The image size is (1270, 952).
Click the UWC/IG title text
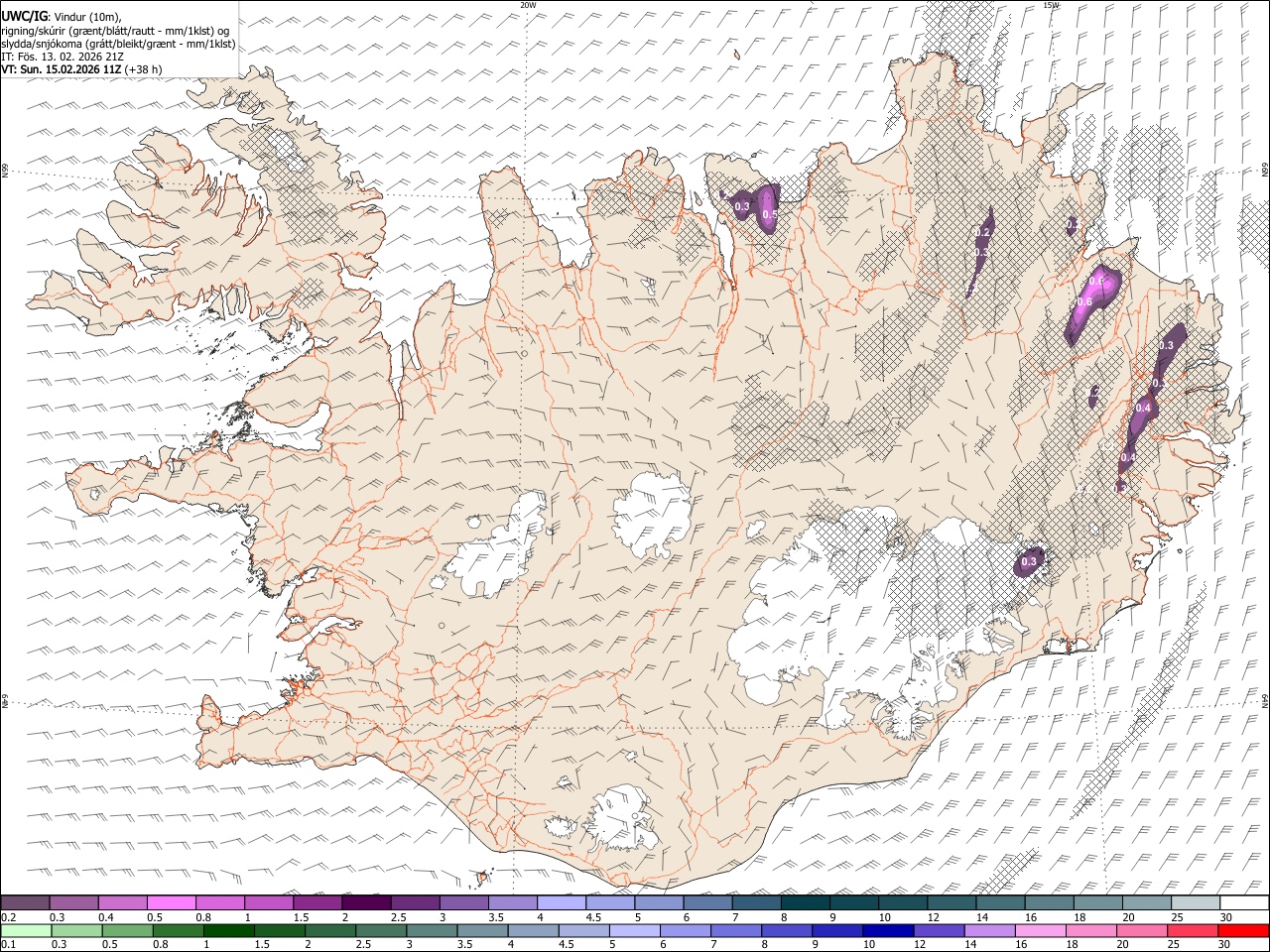(x=23, y=16)
